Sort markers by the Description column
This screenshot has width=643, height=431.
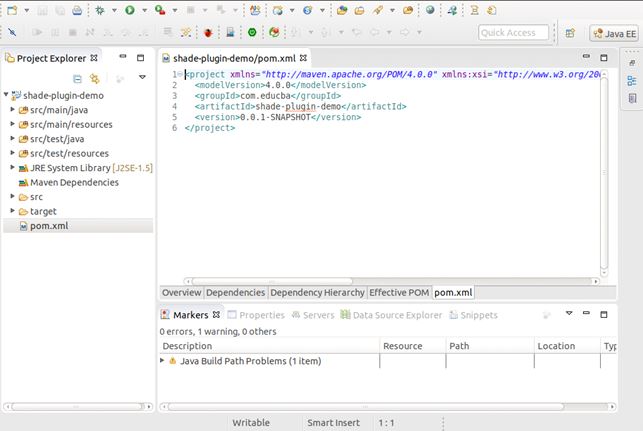(x=269, y=346)
